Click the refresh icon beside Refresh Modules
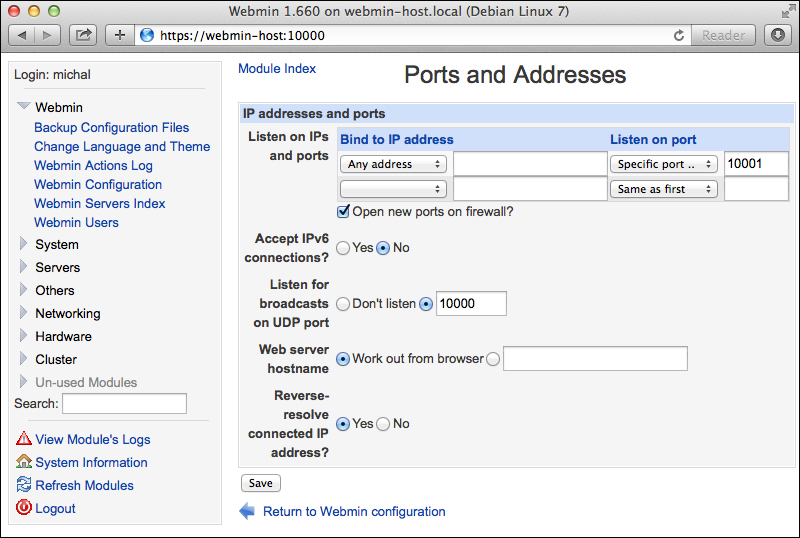 point(23,484)
